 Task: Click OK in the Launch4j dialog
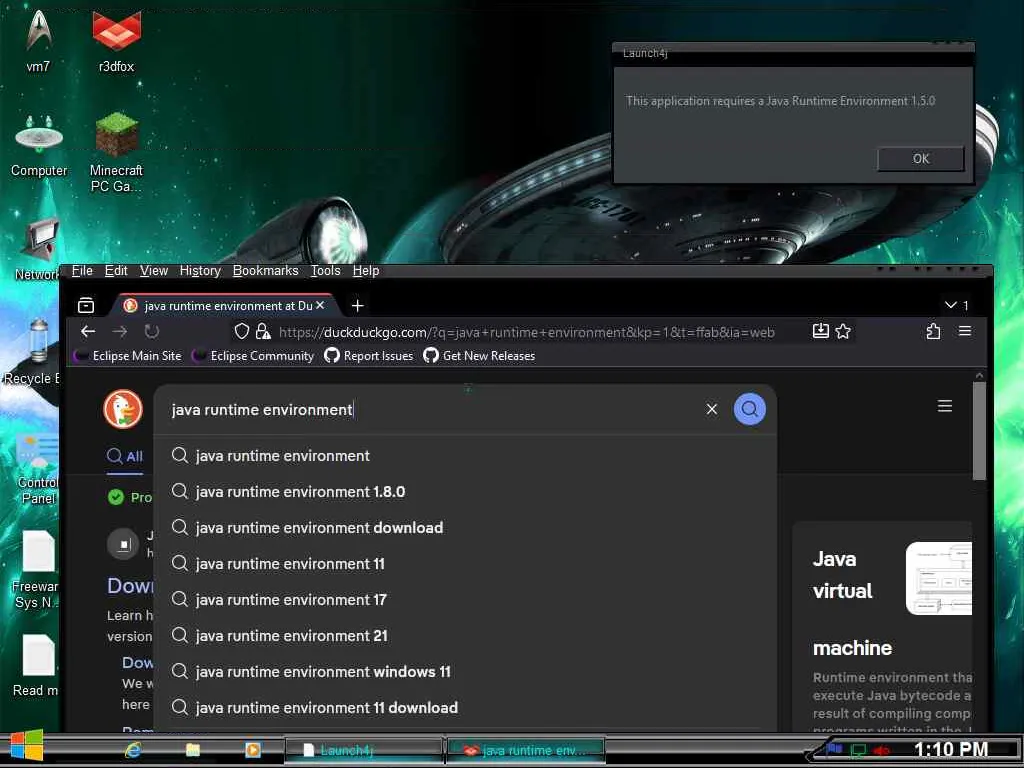(x=920, y=159)
